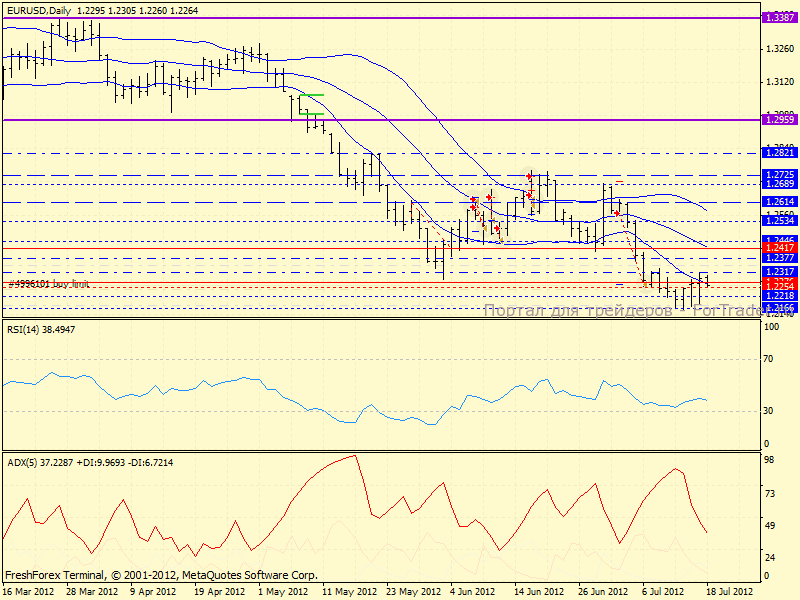Click the 1.3260 price axis value
Screen dimensions: 800x600
(780, 49)
